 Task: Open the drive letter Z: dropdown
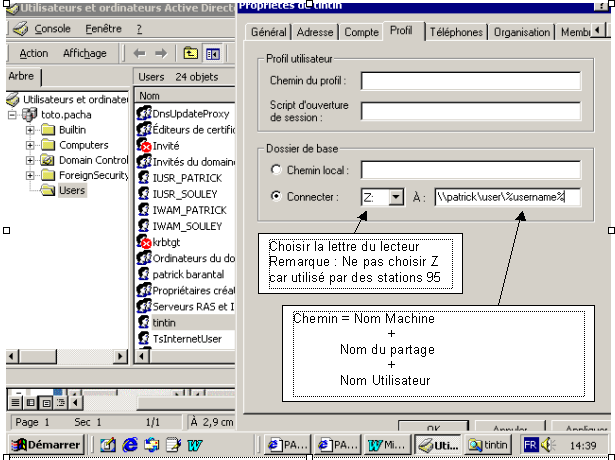[x=396, y=198]
